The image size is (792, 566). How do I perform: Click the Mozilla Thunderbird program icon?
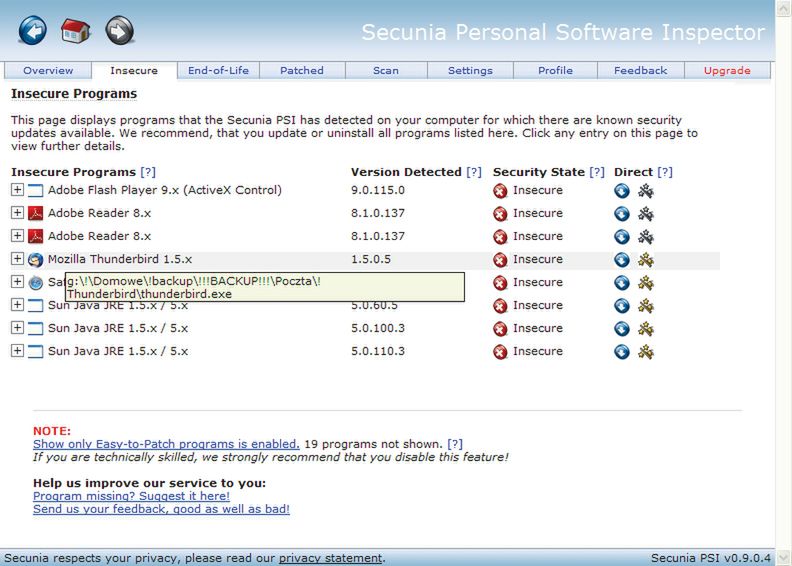[35, 260]
